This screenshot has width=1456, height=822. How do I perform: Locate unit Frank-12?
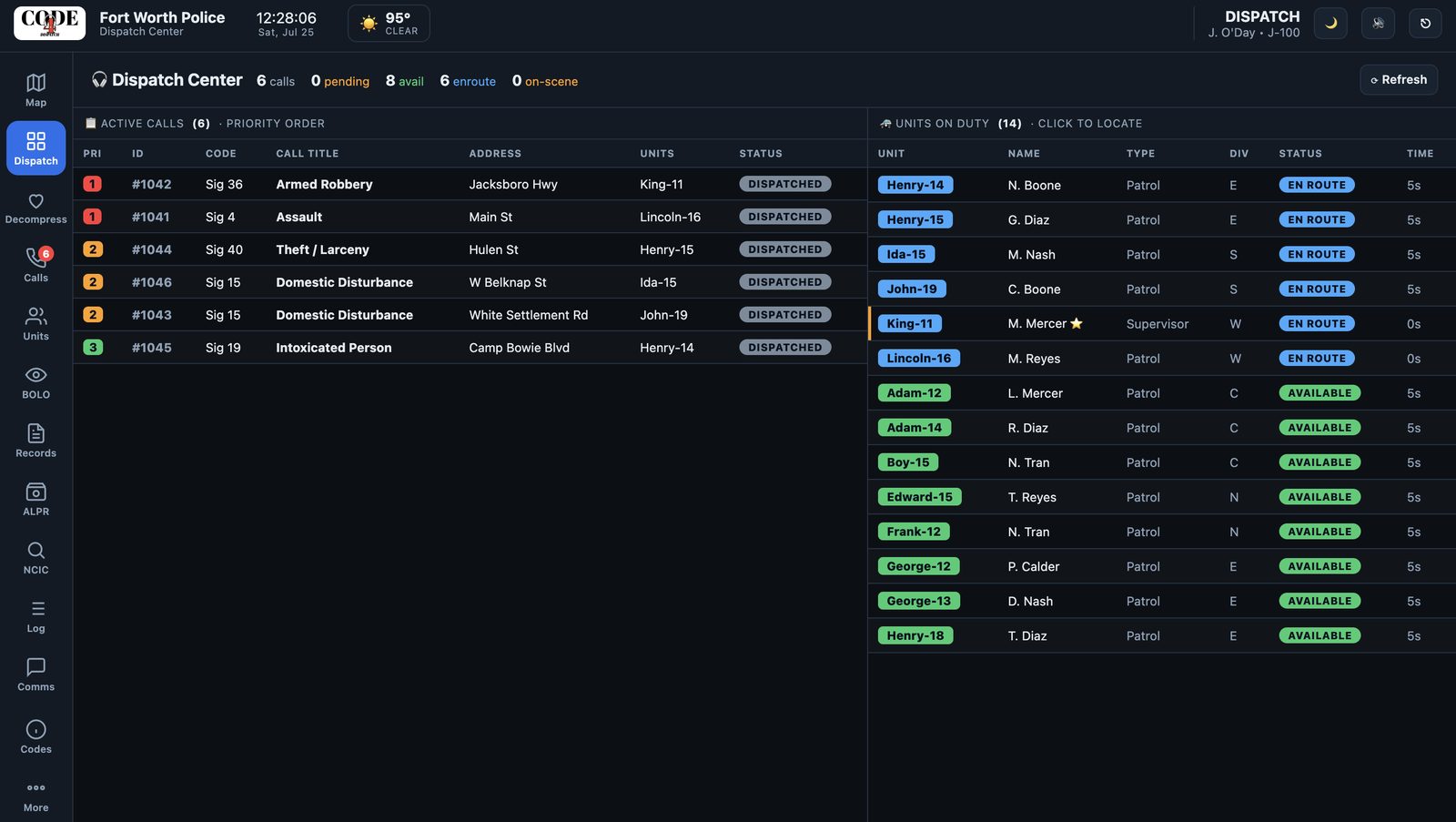click(x=914, y=531)
